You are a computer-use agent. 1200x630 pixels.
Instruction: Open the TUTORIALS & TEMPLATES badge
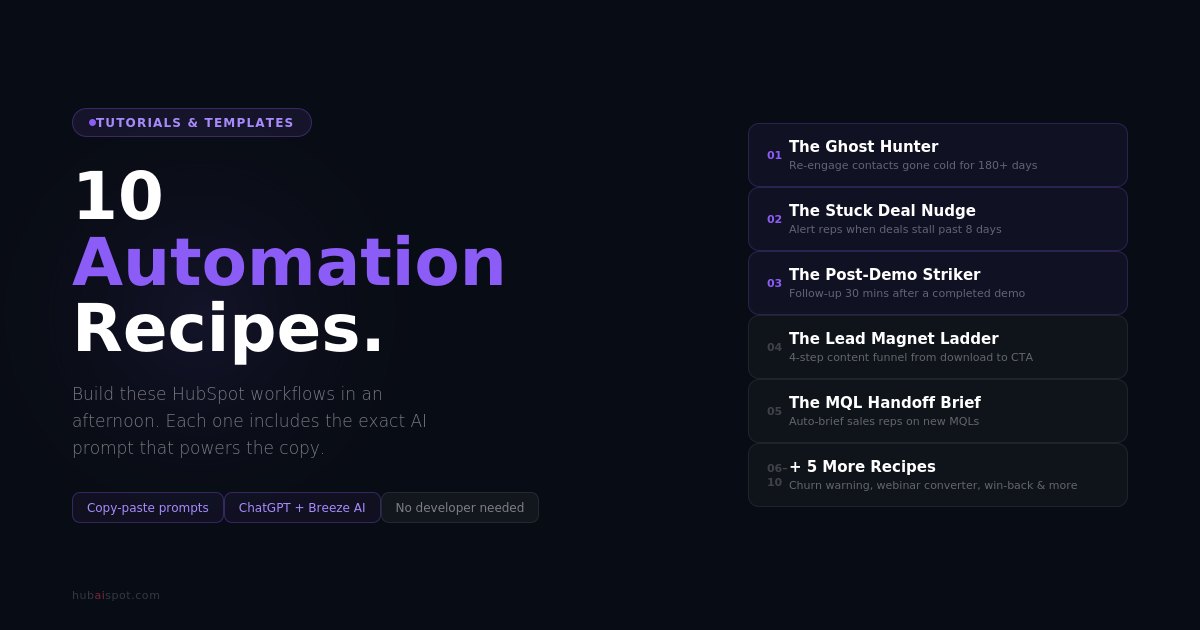pos(191,122)
